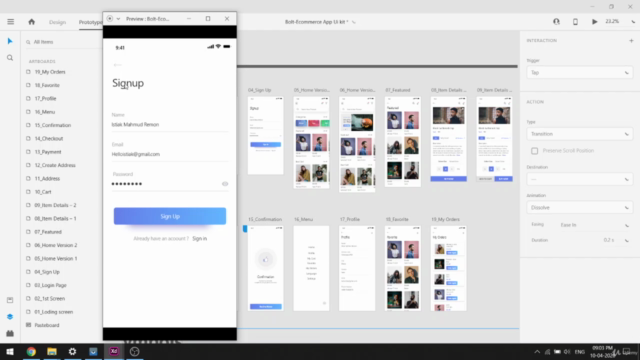Screen dimensions: 640x360
Task: Open Settings gear in the taskbar
Action: click(x=72, y=351)
